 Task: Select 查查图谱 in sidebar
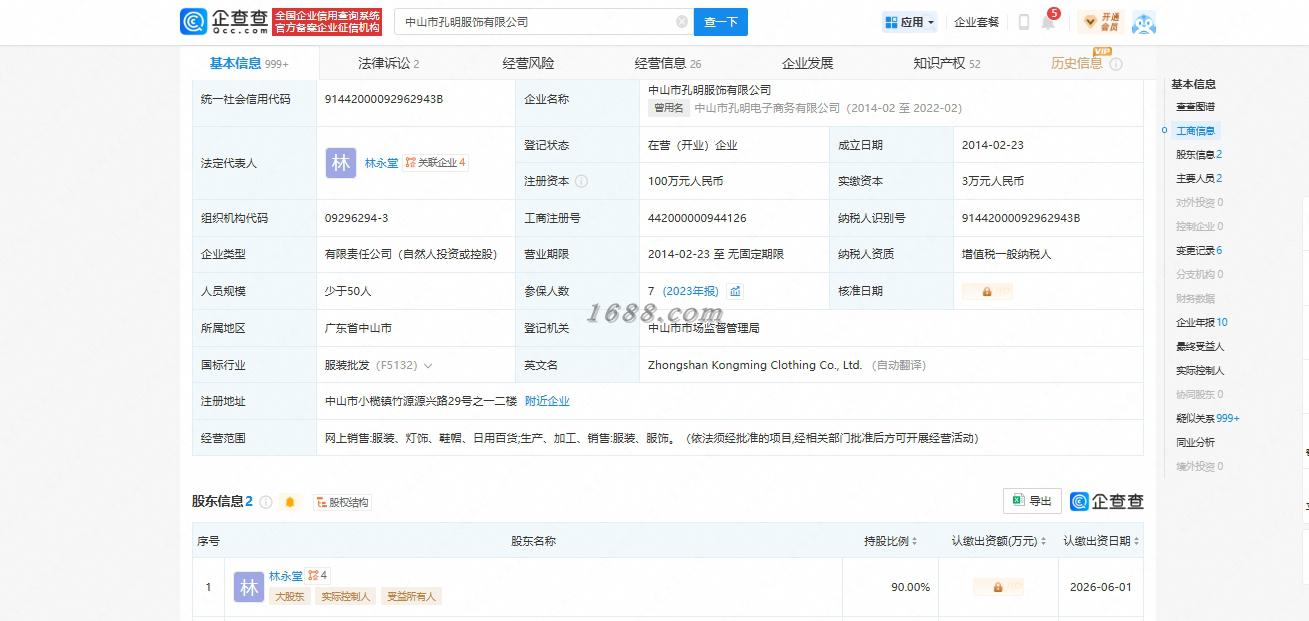(x=1195, y=106)
